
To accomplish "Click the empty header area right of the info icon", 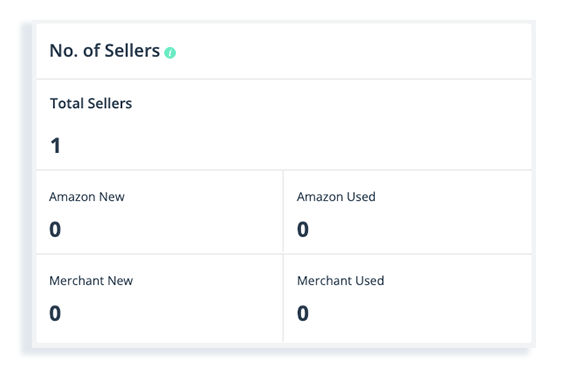I will [354, 51].
